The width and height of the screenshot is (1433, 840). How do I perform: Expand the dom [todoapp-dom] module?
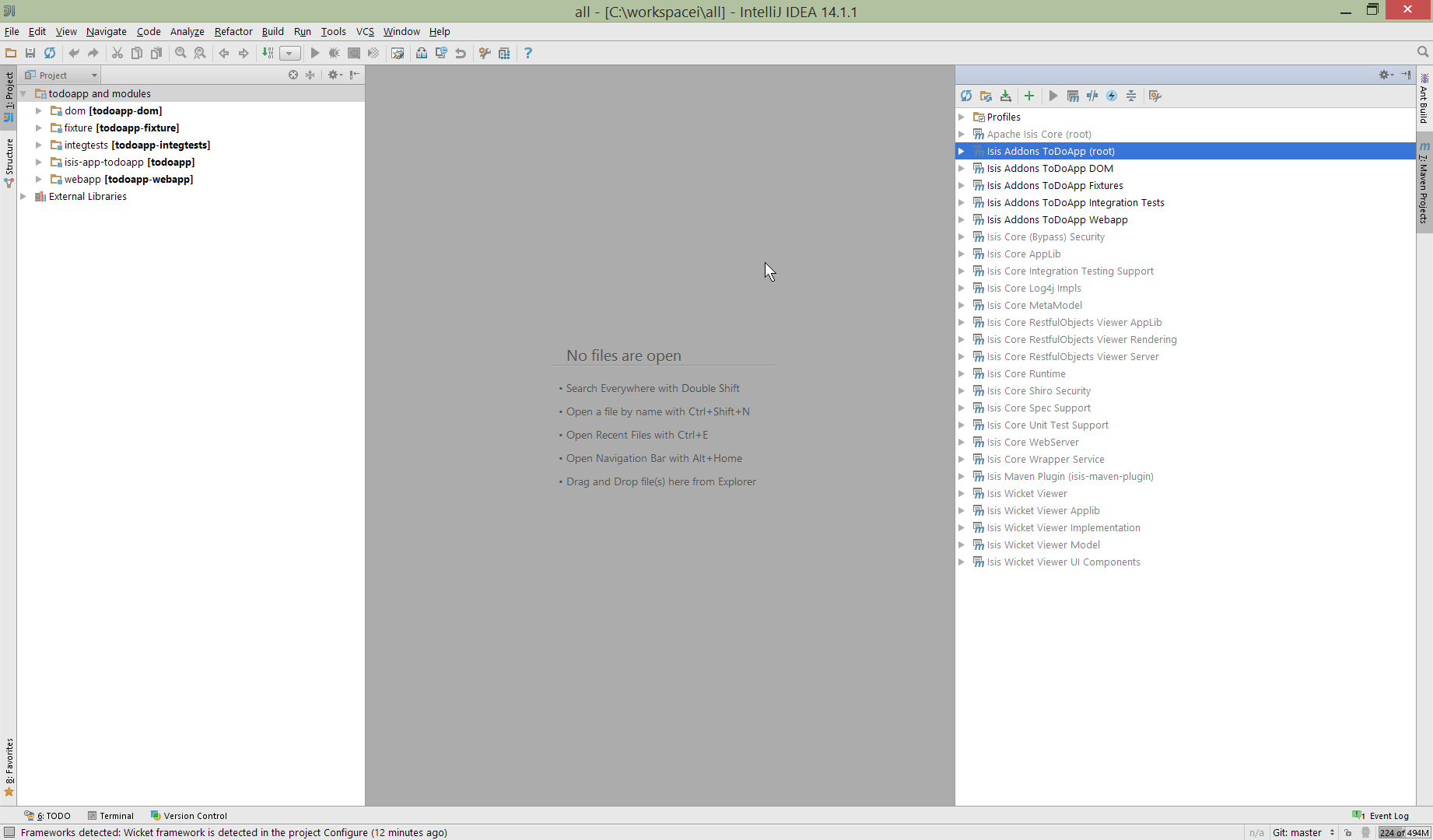coord(39,110)
